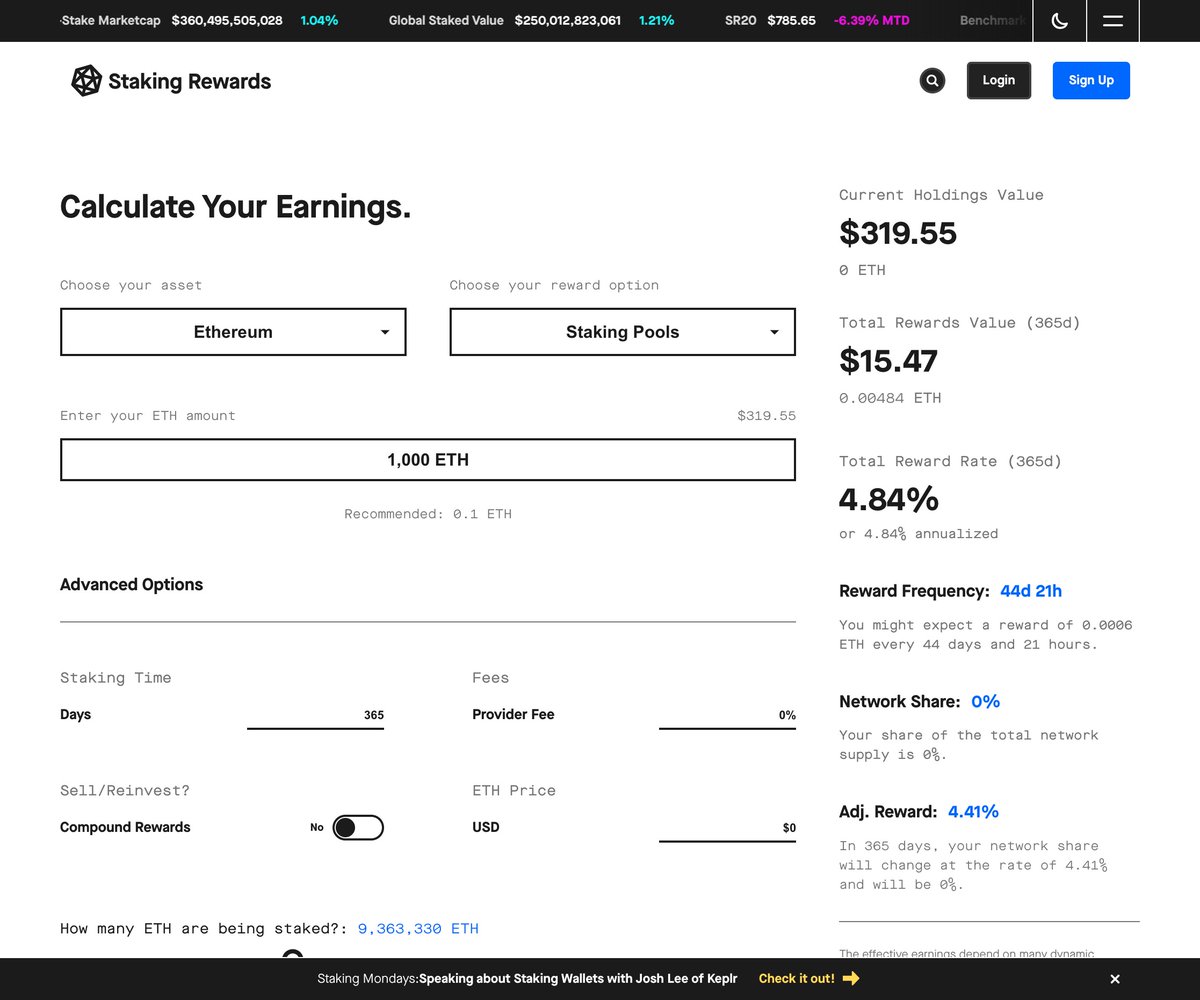
Task: Close the Staking Mondays banner
Action: coord(1115,979)
